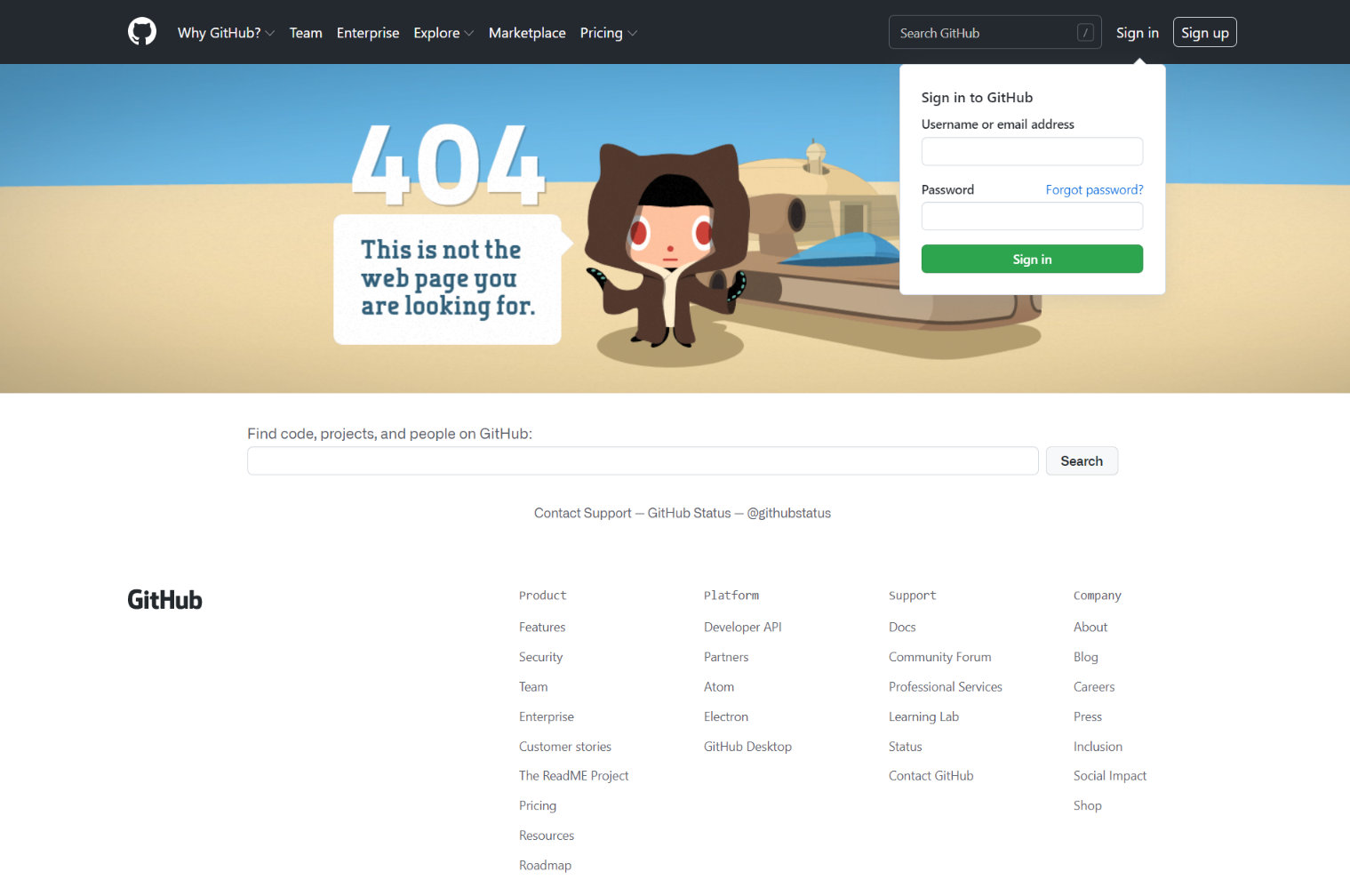Open the @githubstatus link
The height and width of the screenshot is (896, 1350).
[x=789, y=513]
